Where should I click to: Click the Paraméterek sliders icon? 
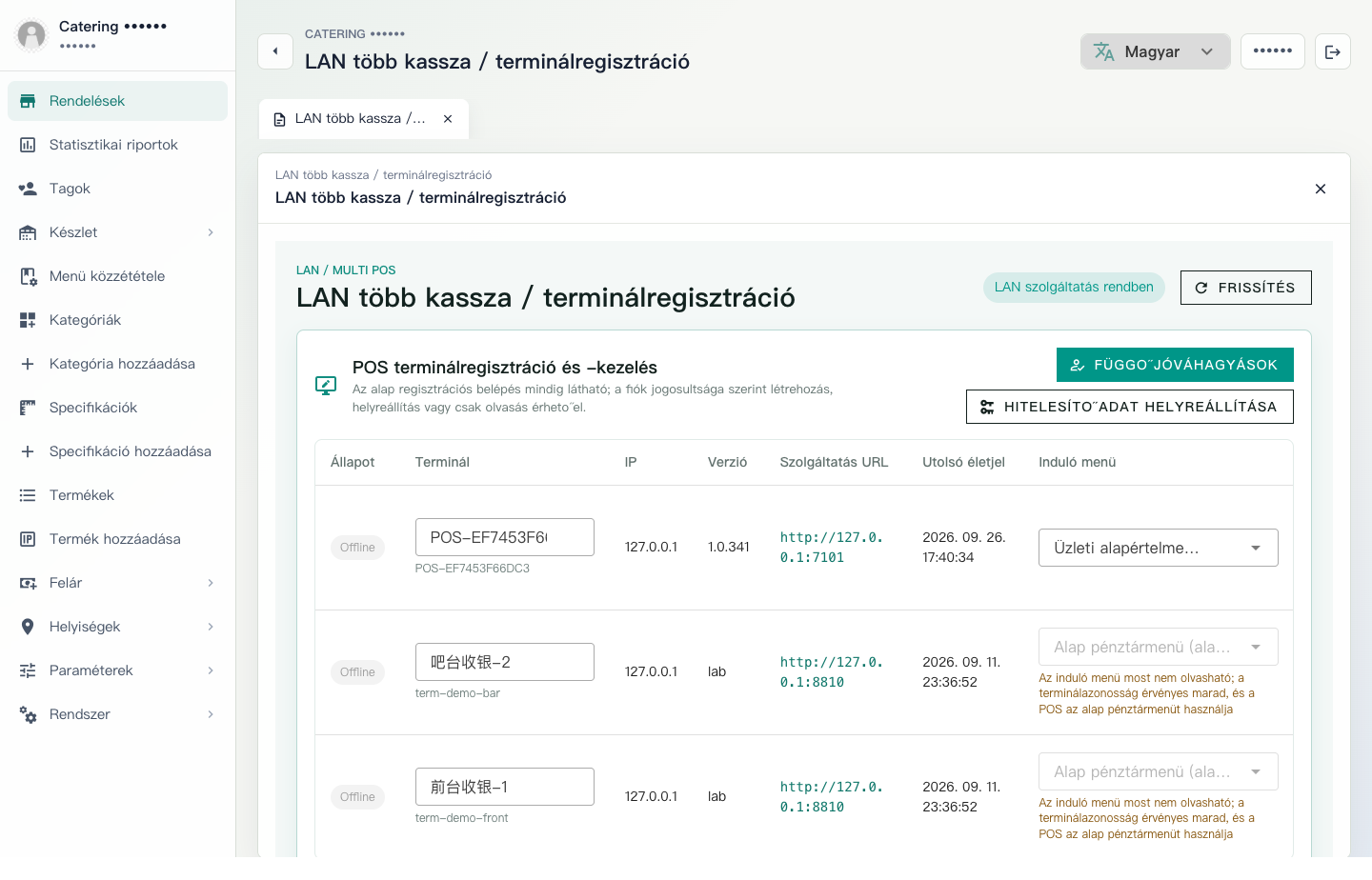pos(28,670)
